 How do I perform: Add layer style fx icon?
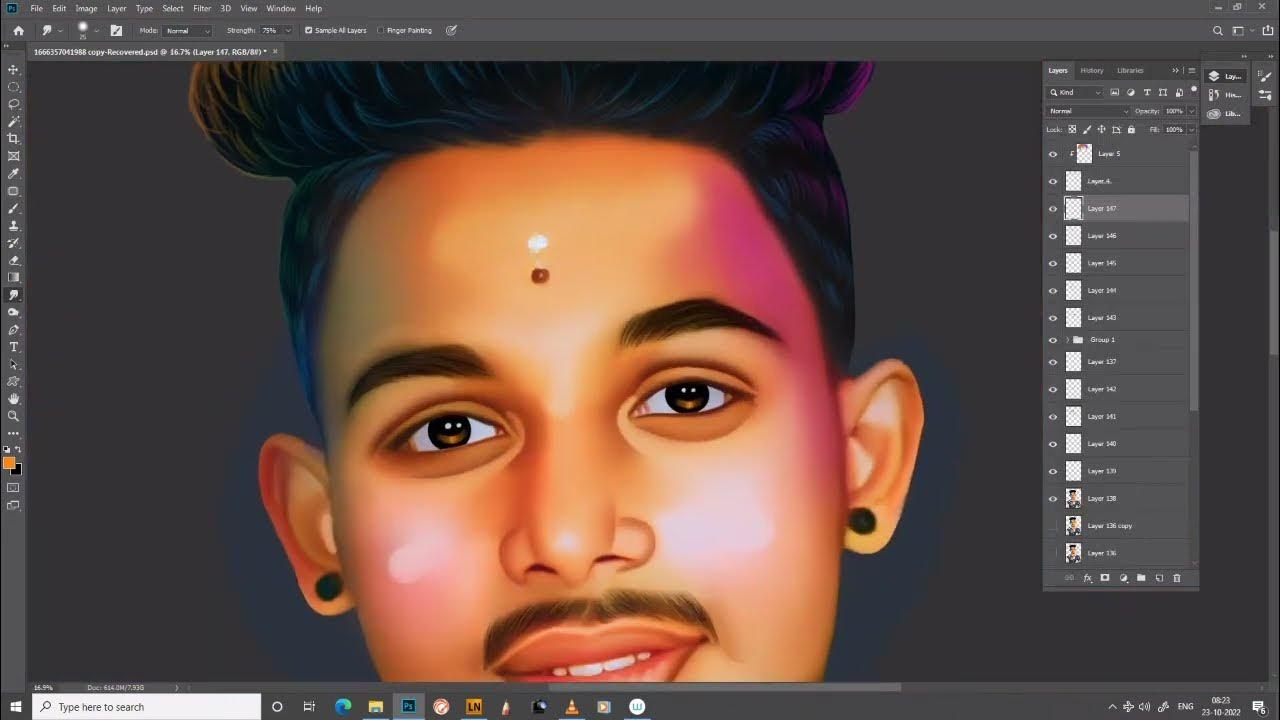click(x=1087, y=578)
